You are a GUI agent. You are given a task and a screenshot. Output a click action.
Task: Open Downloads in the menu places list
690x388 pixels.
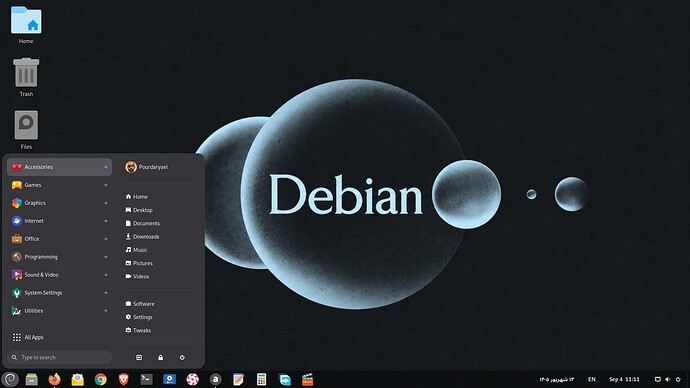click(142, 236)
